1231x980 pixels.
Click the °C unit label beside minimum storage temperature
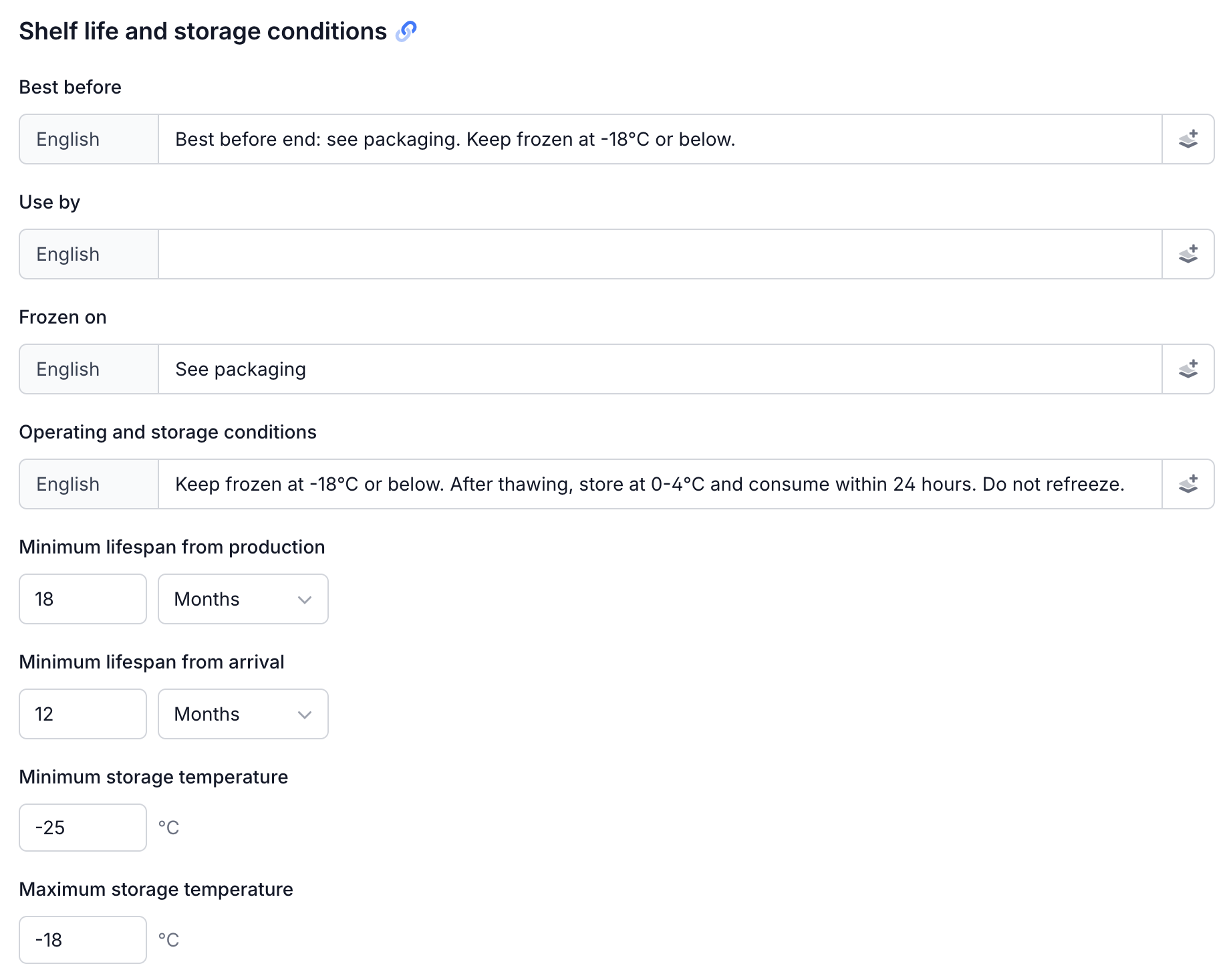point(169,828)
